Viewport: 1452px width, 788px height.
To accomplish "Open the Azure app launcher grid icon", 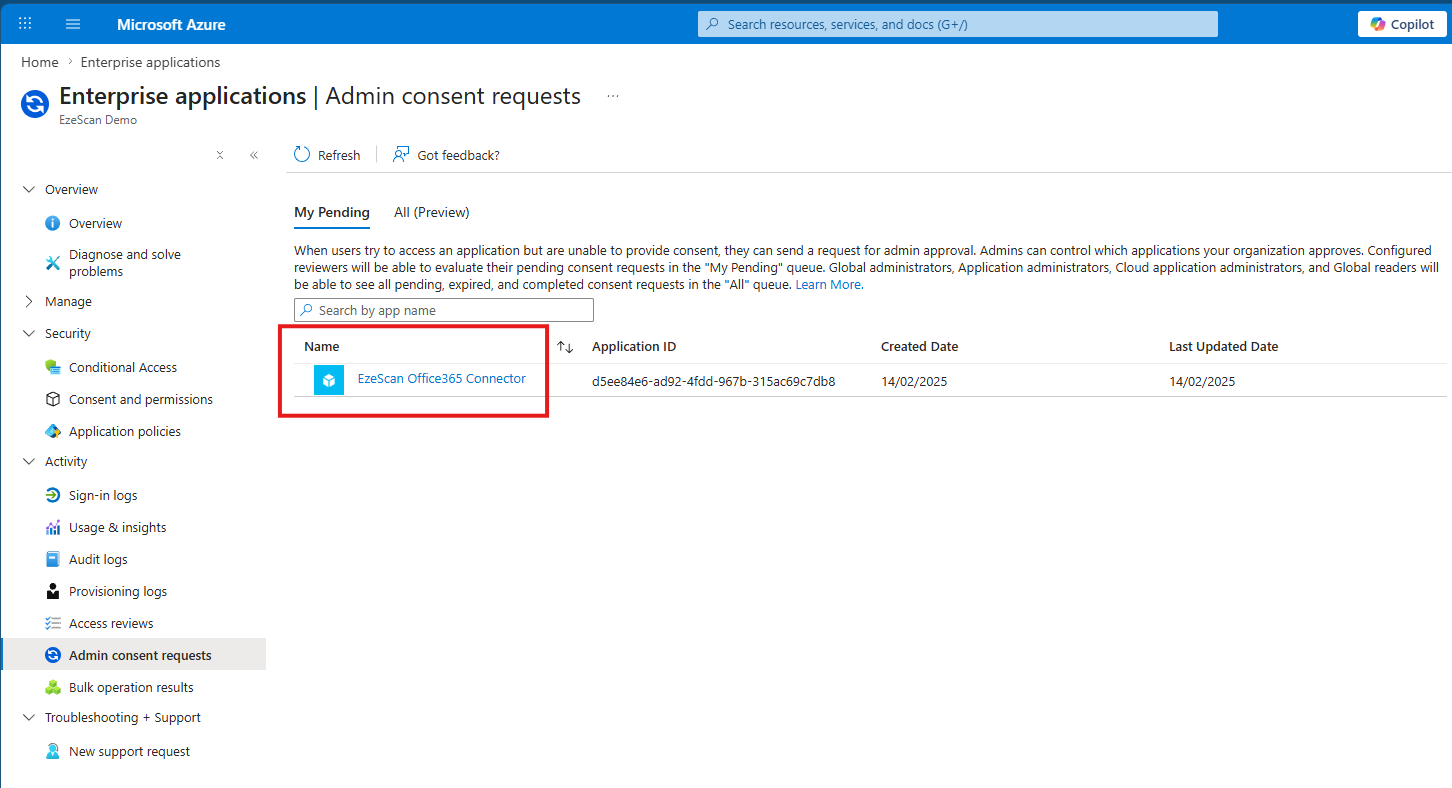I will 25,24.
